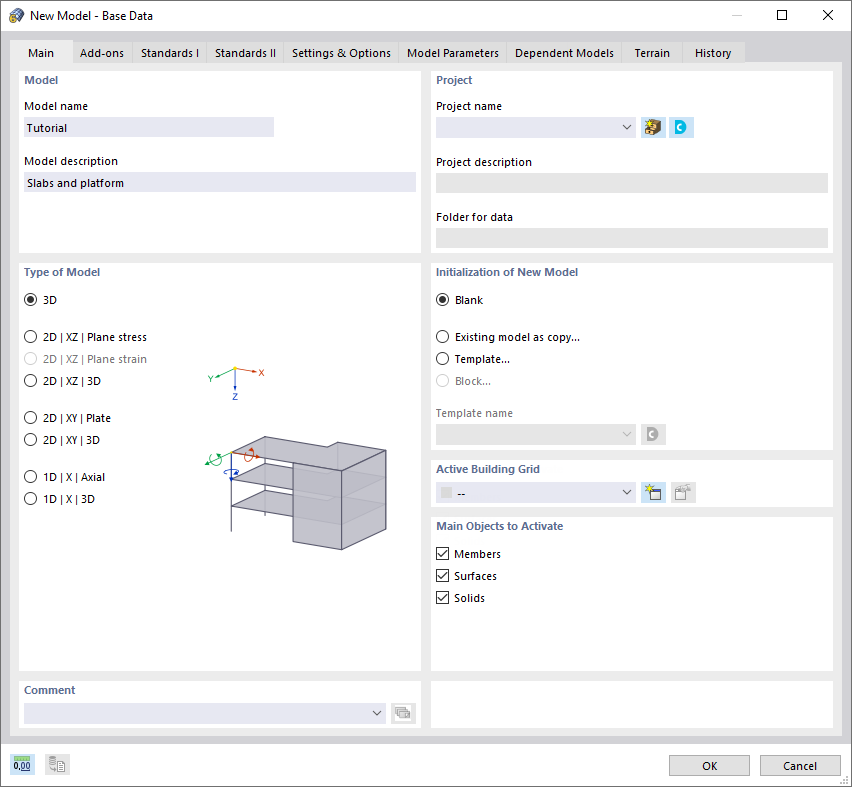Open the new project icon beside Project name
852x787 pixels.
(652, 127)
